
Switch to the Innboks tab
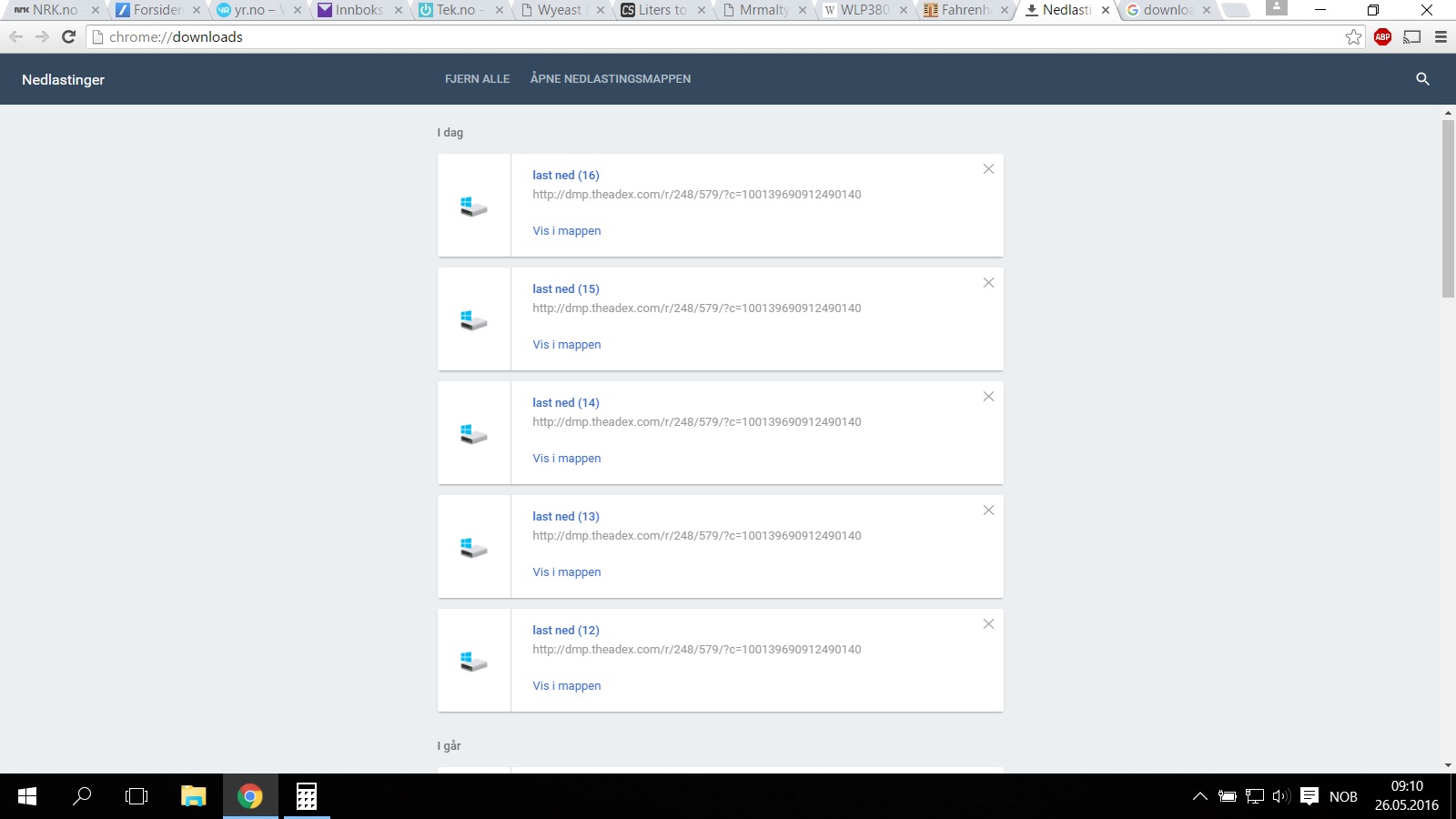coord(358,10)
